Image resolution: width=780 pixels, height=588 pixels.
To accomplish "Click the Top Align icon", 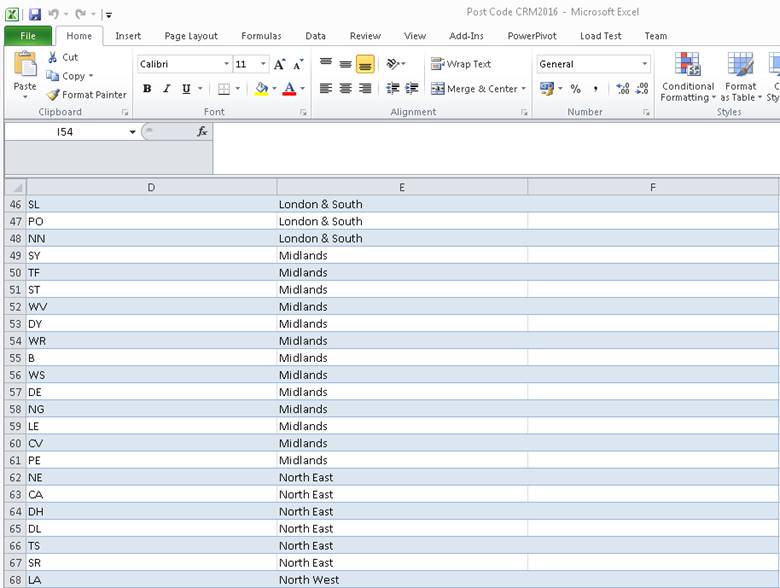I will 326,64.
